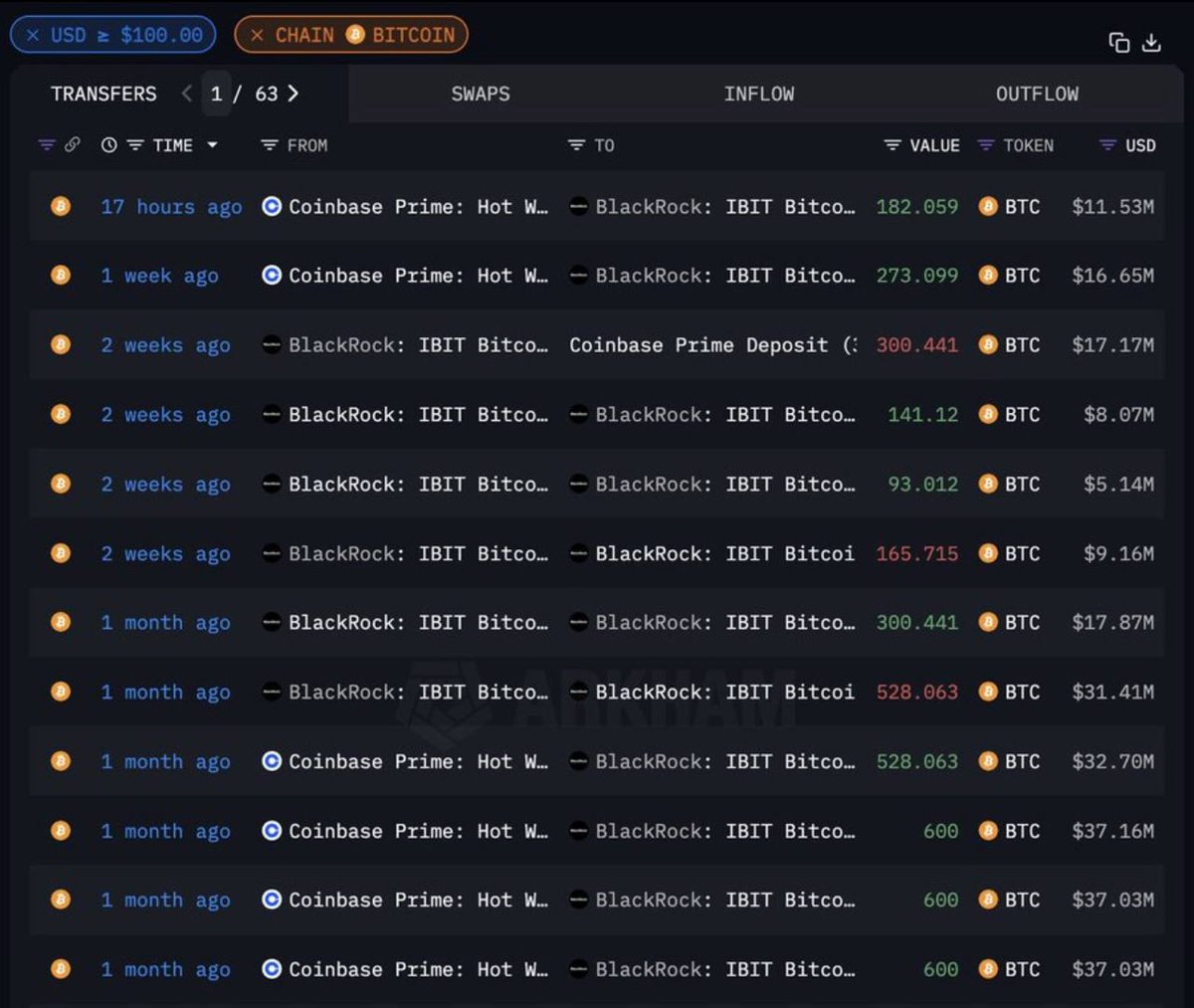Screen dimensions: 1194x1008
Task: Select the 141.12 value cell
Action: pyautogui.click(x=922, y=414)
